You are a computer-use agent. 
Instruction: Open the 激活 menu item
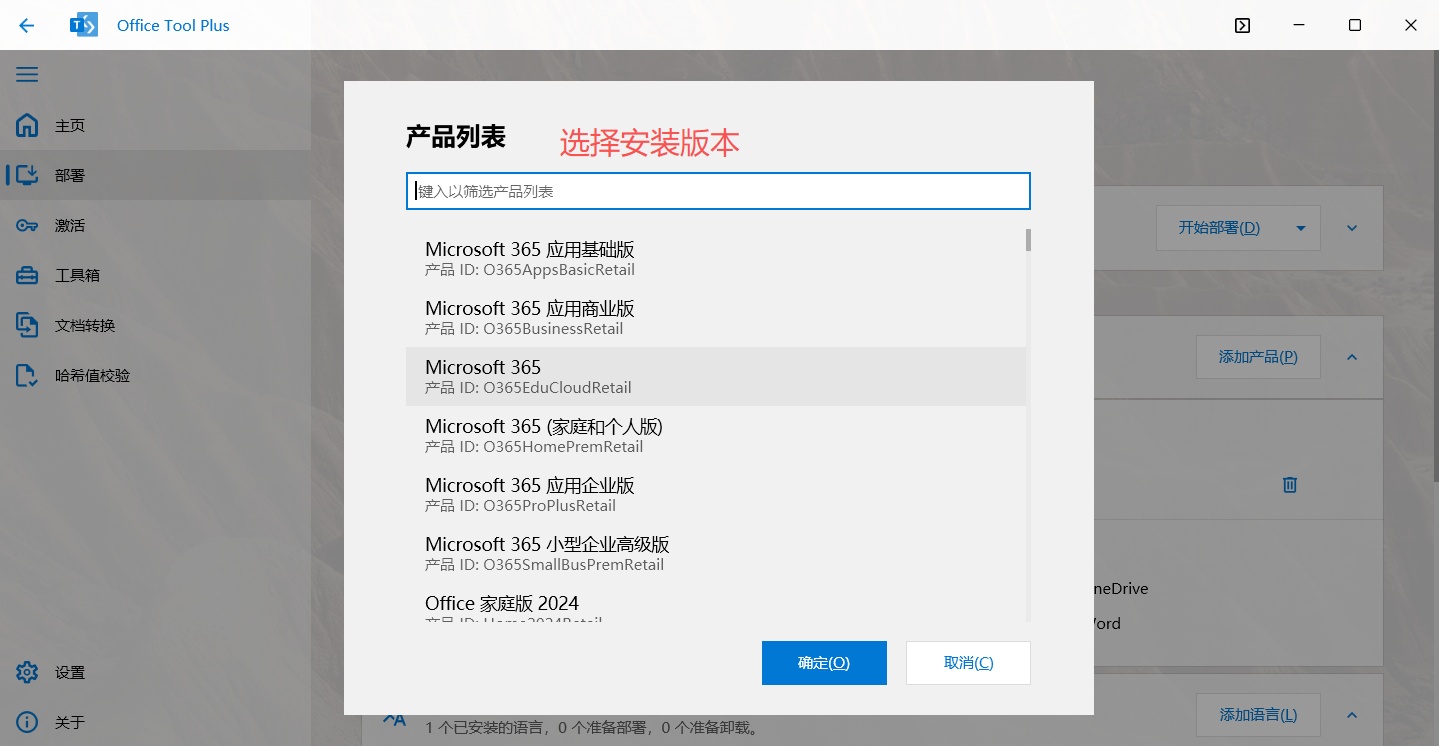155,225
